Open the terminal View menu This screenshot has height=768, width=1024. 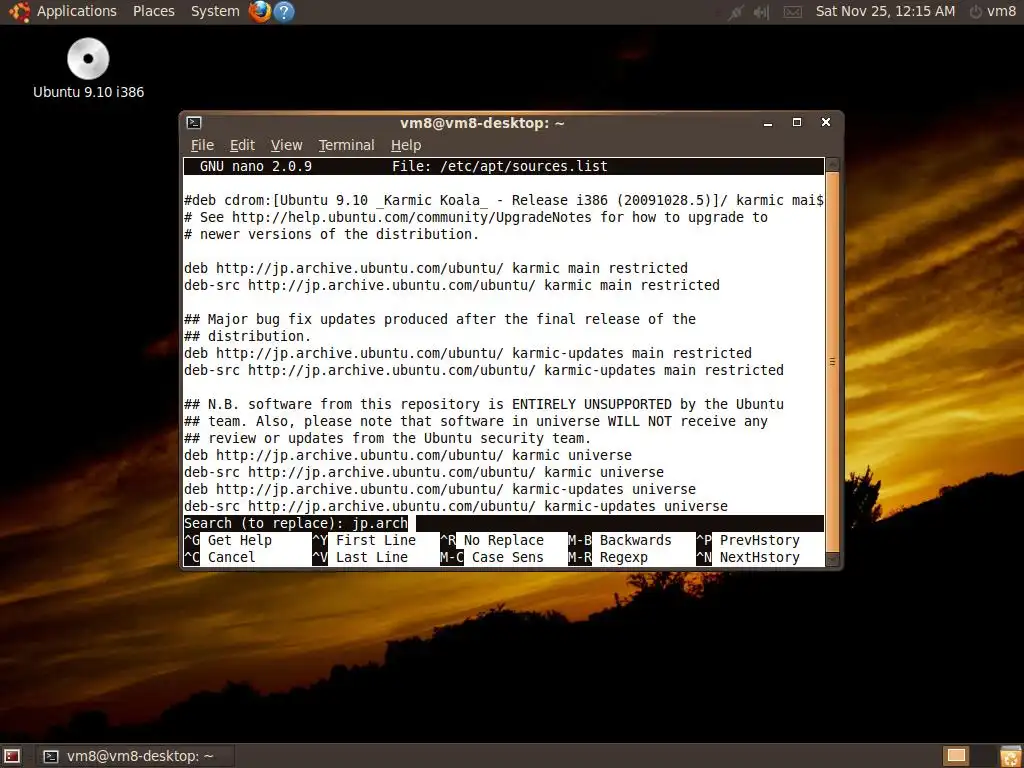[287, 145]
